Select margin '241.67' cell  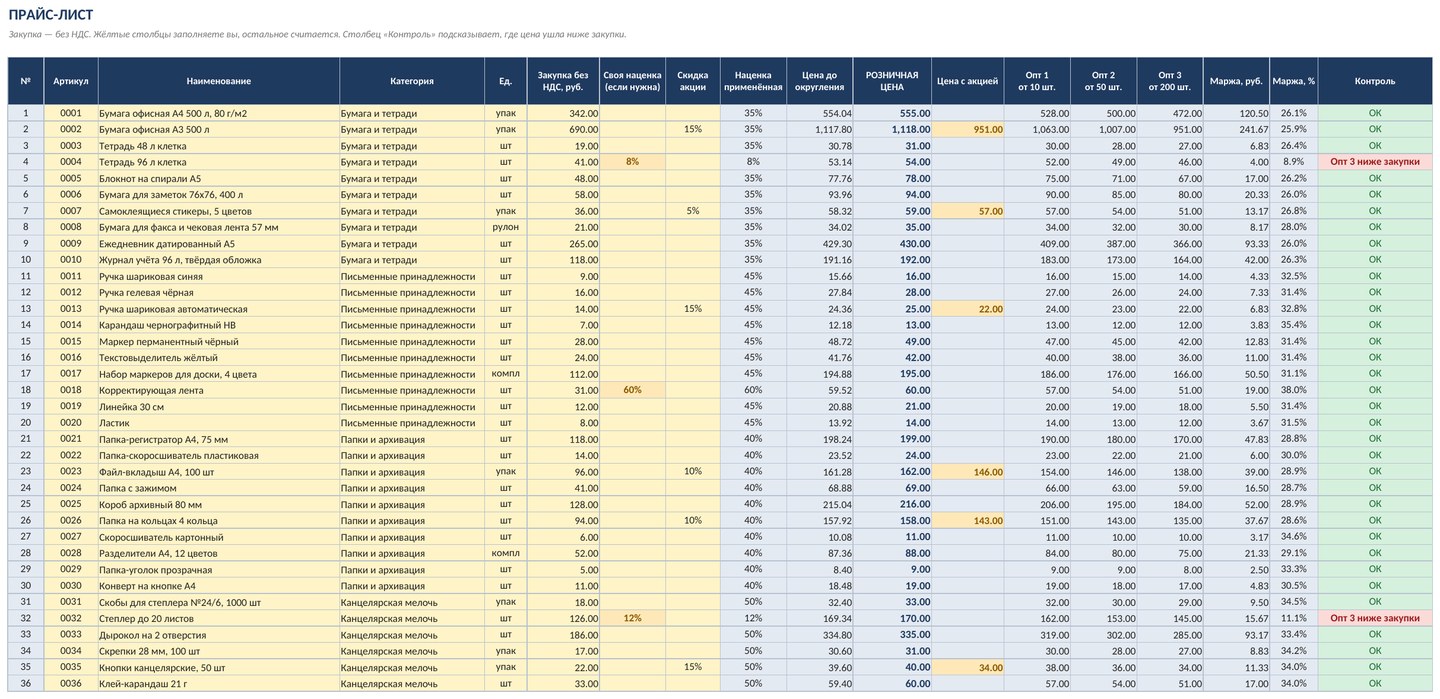tap(1236, 129)
